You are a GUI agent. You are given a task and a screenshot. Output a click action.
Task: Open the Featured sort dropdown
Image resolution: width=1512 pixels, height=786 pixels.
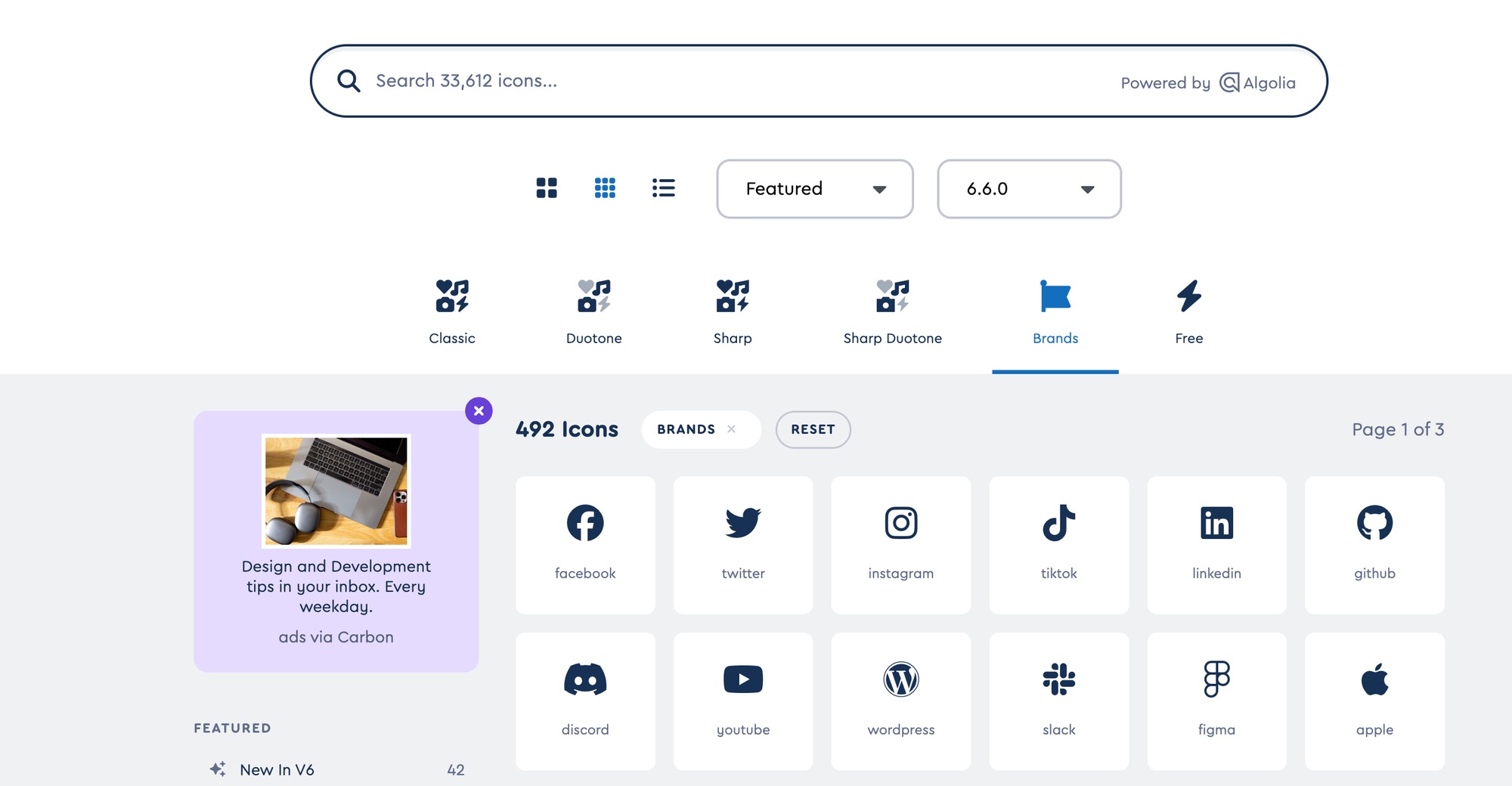tap(815, 189)
